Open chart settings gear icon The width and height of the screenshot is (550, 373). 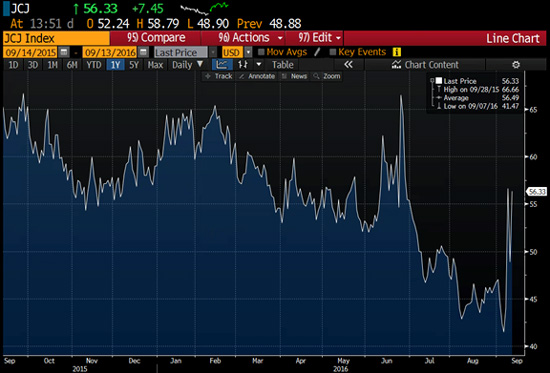pos(516,65)
